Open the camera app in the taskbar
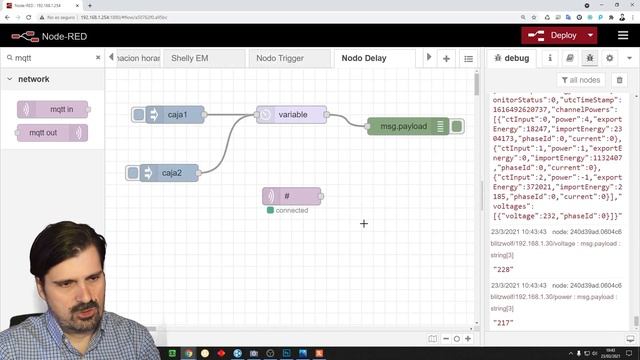640x360 pixels. 254,353
